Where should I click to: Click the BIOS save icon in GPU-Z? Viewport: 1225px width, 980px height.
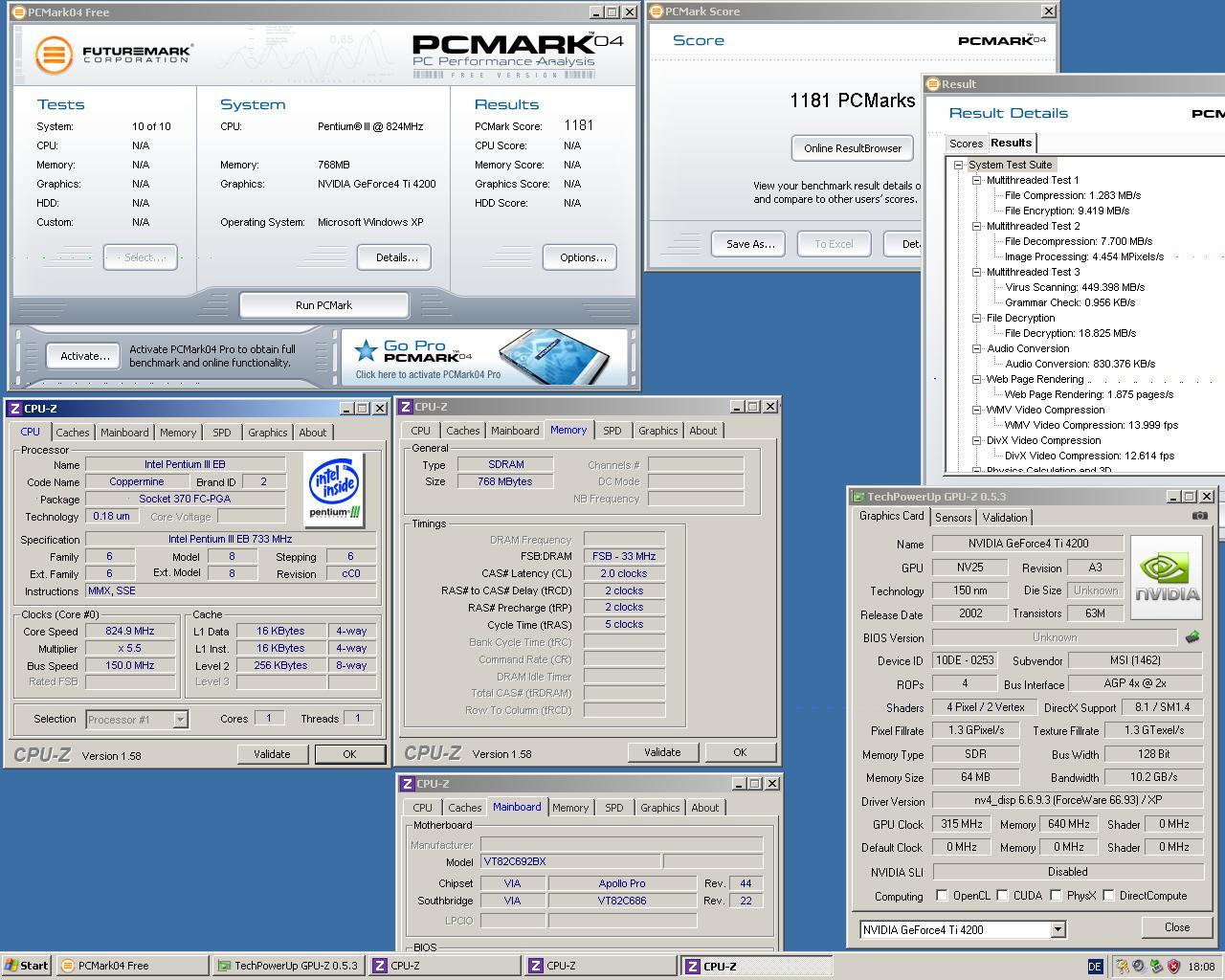pyautogui.click(x=1192, y=636)
